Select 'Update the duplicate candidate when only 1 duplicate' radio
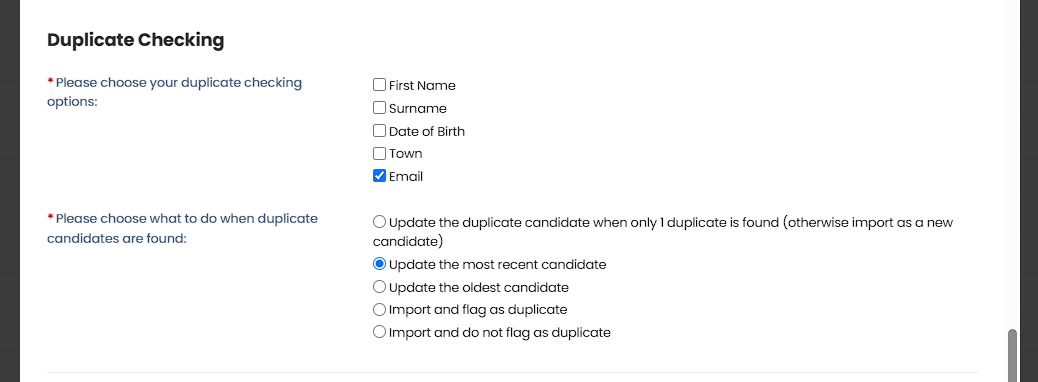Screen dimensions: 1038x382 379,222
